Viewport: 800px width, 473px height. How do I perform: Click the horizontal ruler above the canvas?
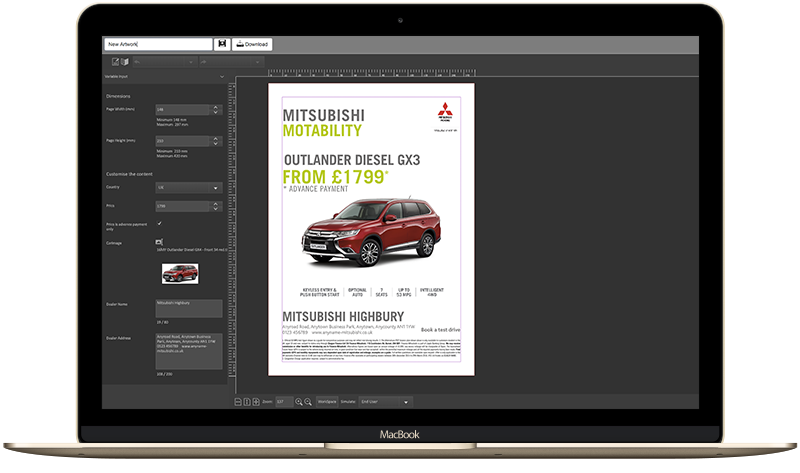(x=372, y=73)
